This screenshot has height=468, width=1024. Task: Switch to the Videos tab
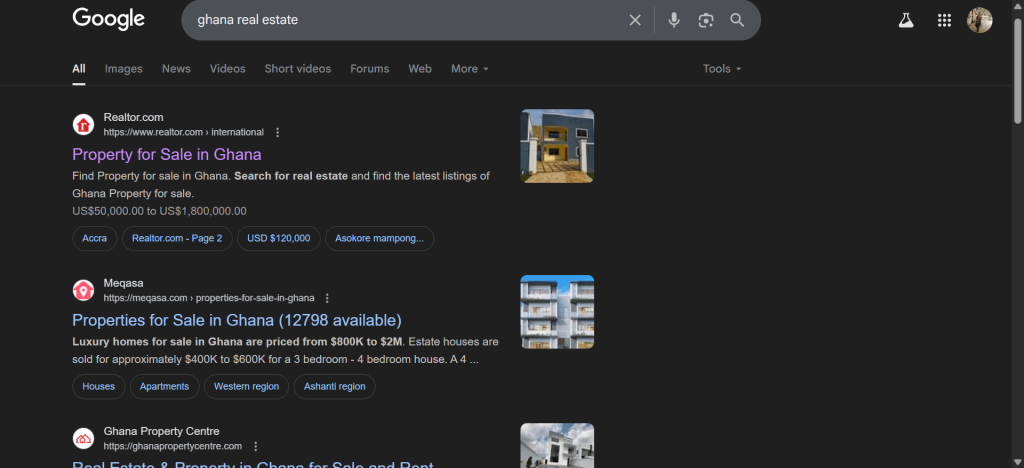pyautogui.click(x=227, y=69)
